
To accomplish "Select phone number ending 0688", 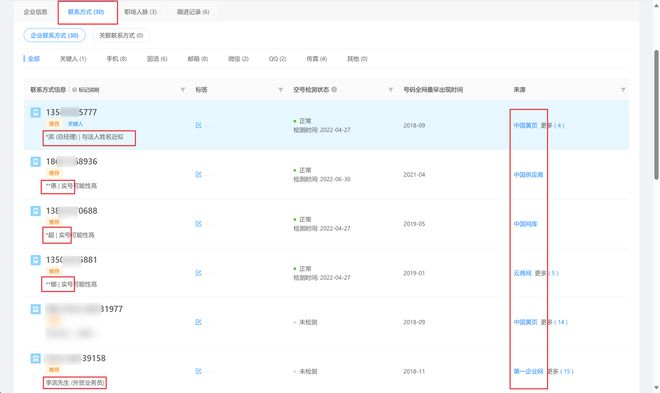I will (72, 211).
